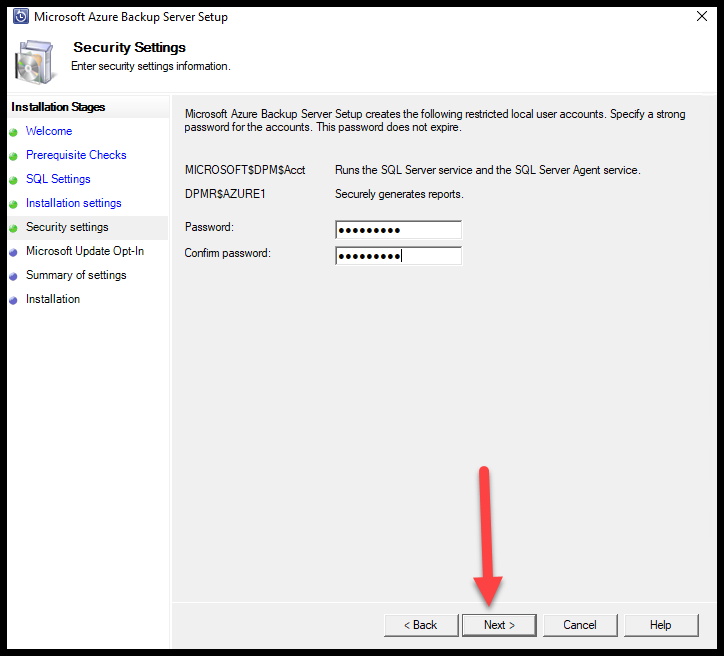Screen dimensions: 724x656
Task: Click green status dot beside SQL Settings
Action: click(x=13, y=181)
